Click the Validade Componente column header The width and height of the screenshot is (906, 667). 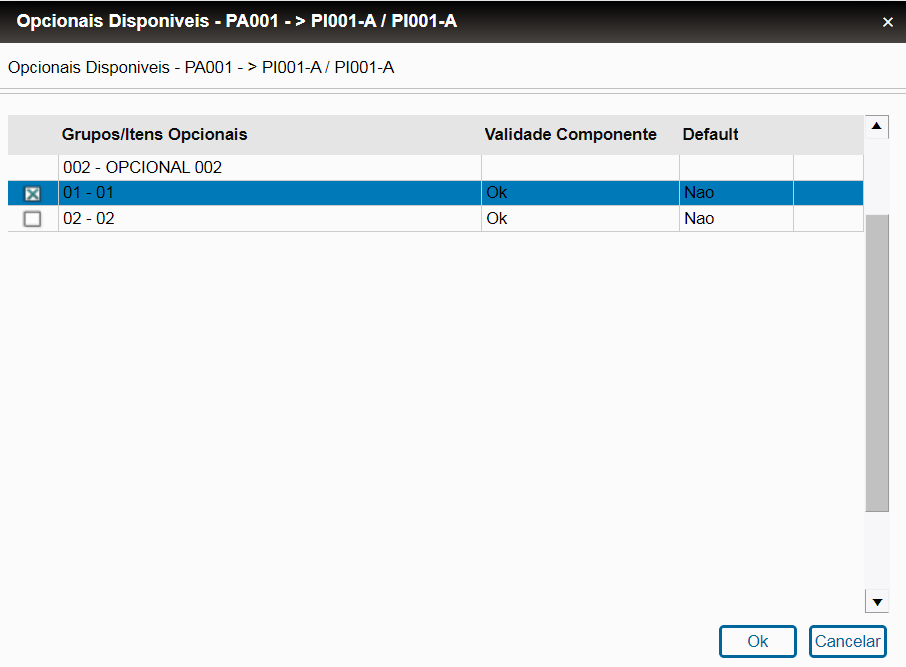[x=570, y=134]
